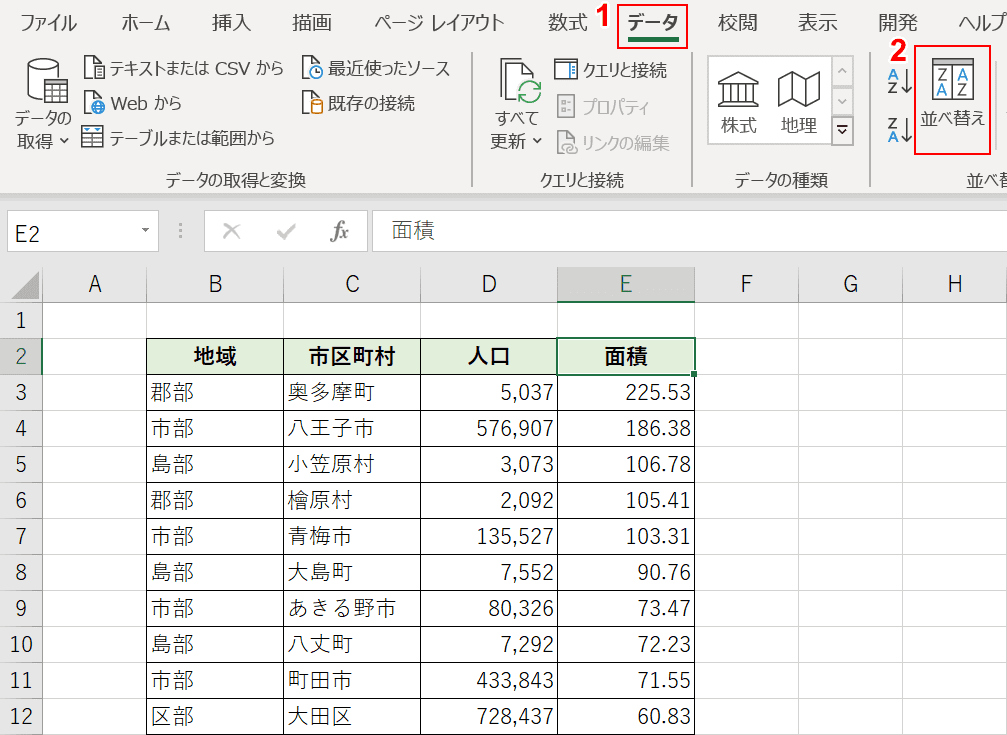Screen dimensions: 1007x735
Task: Move down one row in the data types gallery
Action: 842,101
